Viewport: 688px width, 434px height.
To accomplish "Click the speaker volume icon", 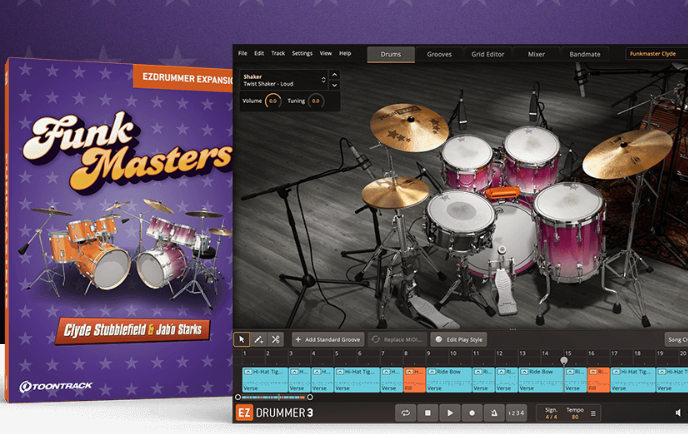I will coord(678,413).
